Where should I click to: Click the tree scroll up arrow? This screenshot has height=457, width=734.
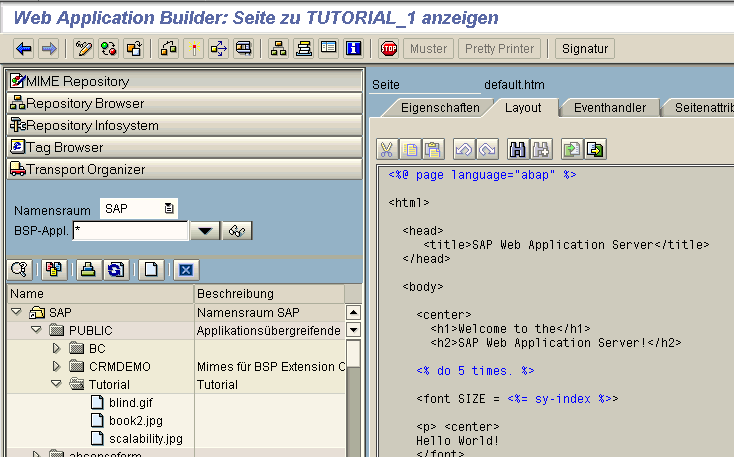pyautogui.click(x=353, y=312)
